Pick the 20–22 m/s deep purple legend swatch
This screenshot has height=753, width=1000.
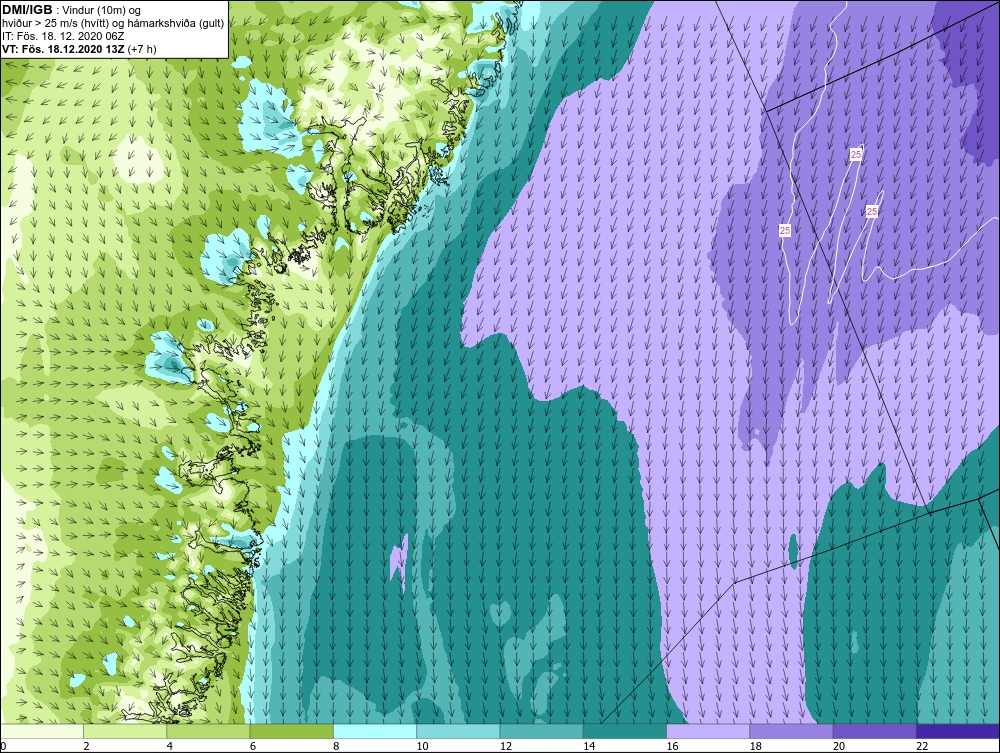[874, 731]
